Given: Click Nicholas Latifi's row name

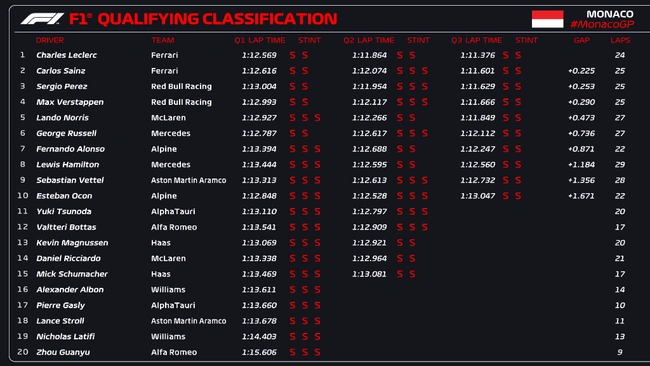Looking at the screenshot, I should pos(65,337).
